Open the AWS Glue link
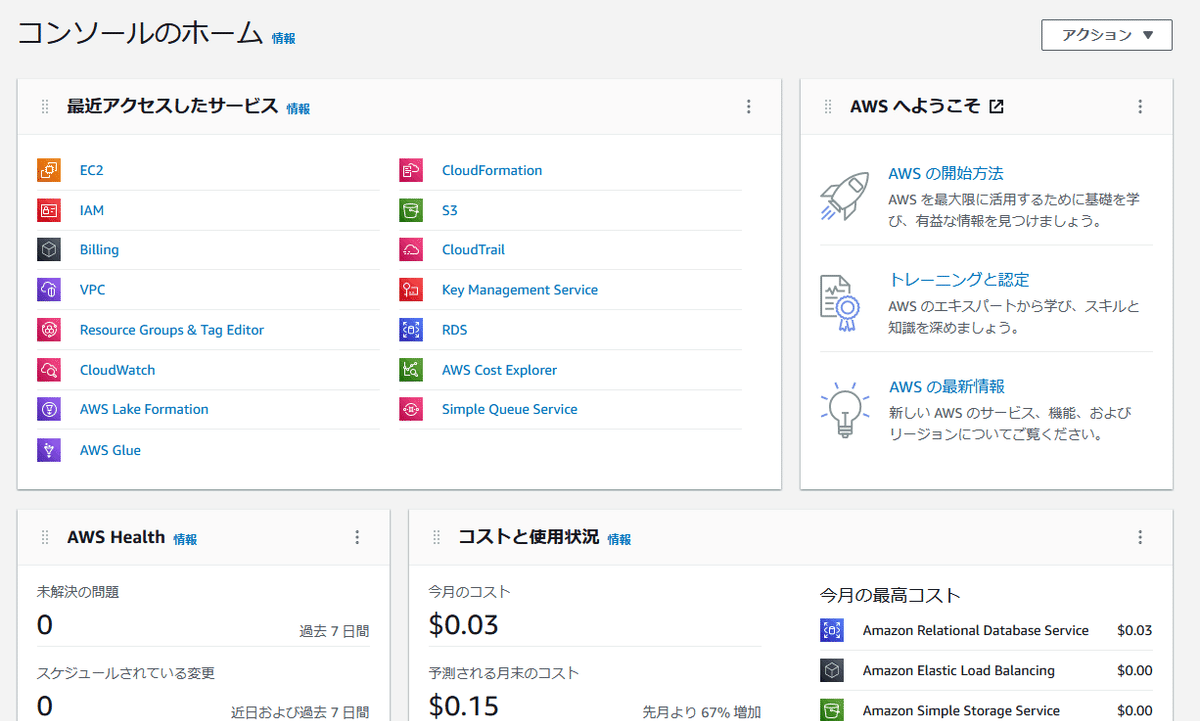 point(110,450)
